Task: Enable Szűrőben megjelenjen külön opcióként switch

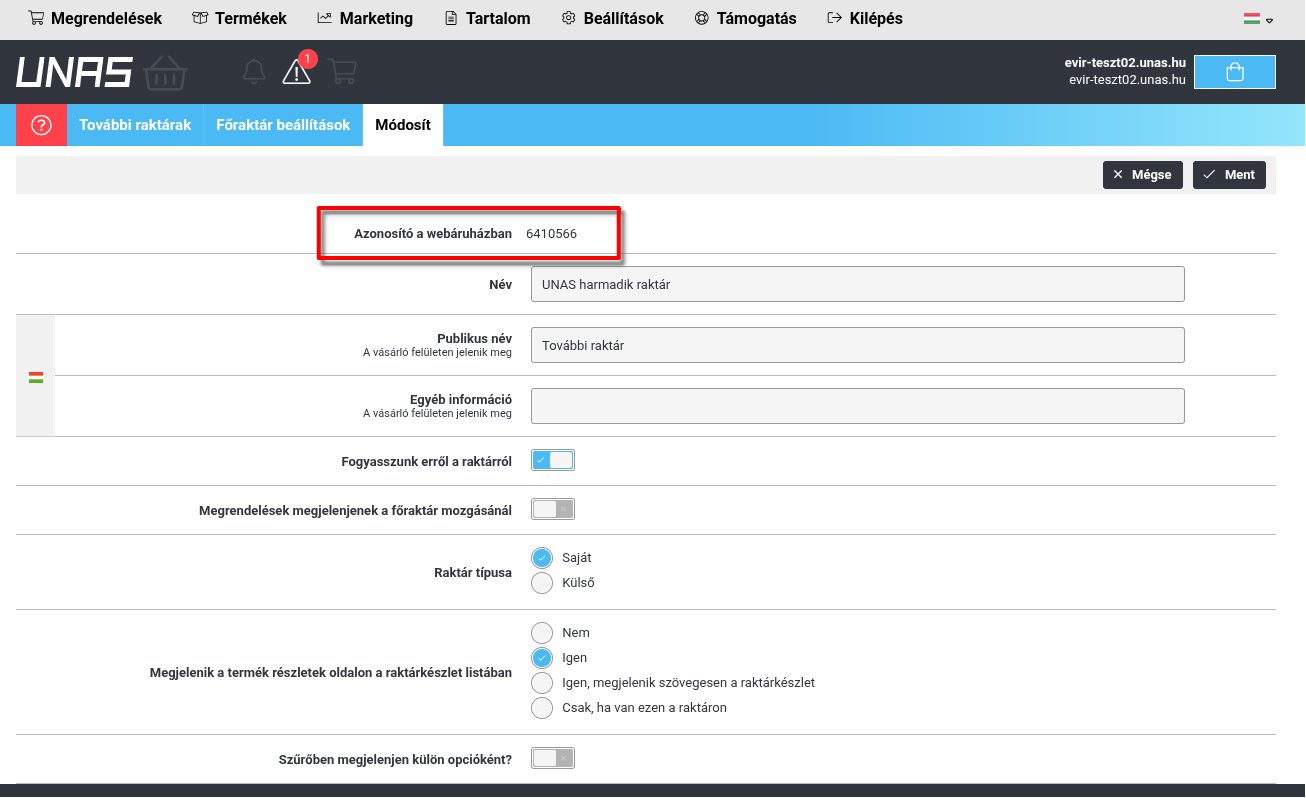Action: pyautogui.click(x=553, y=759)
